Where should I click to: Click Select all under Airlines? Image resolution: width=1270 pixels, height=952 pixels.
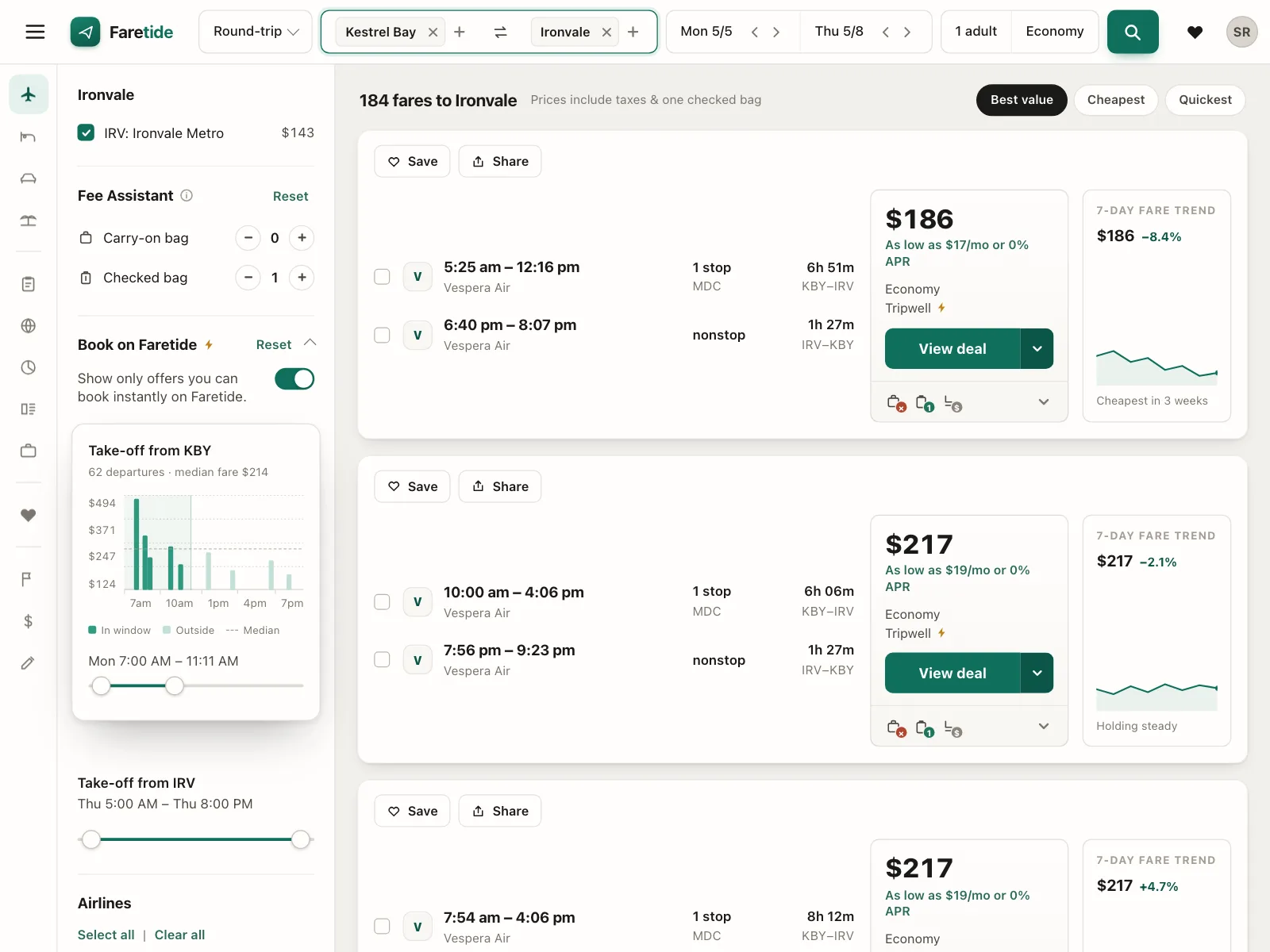pyautogui.click(x=106, y=935)
